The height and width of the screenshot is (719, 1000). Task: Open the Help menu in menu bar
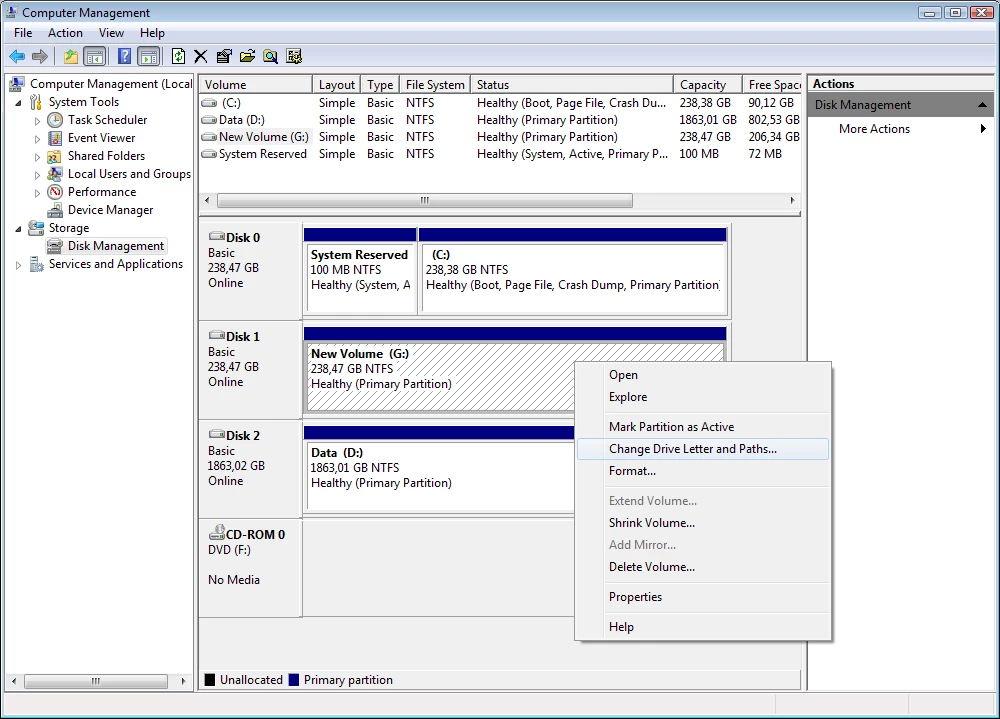point(152,33)
